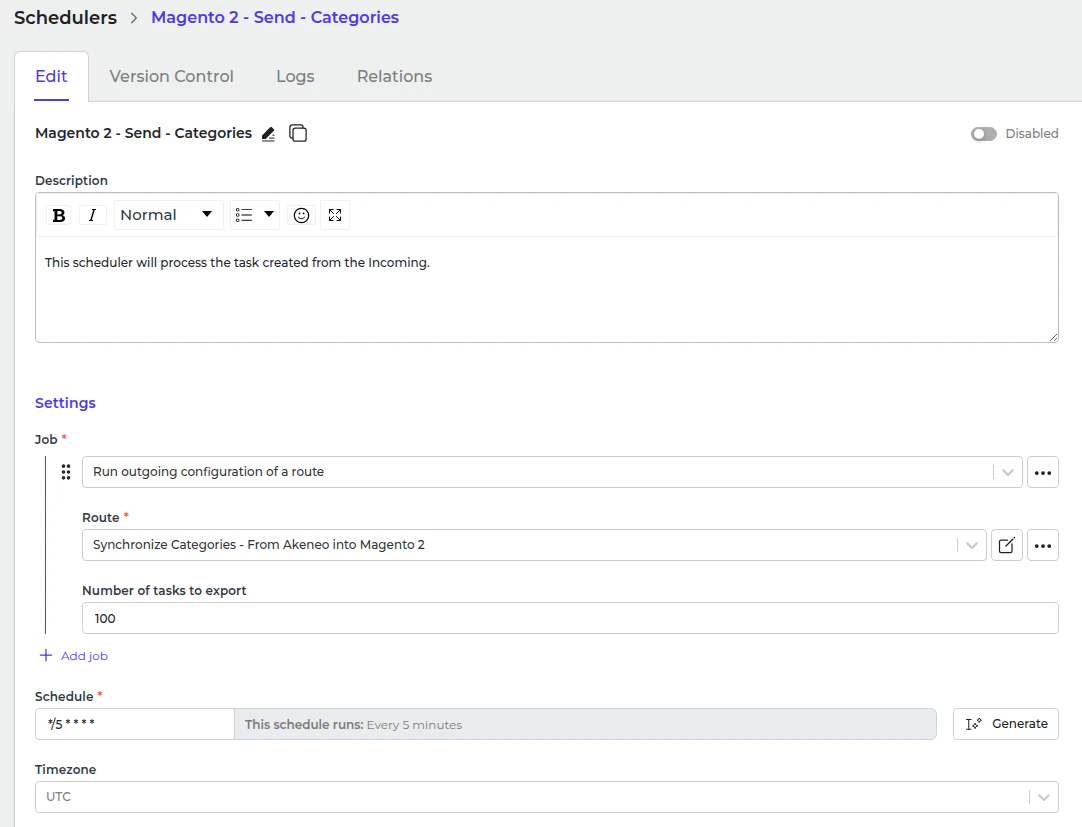Switch to the Edit tab
The width and height of the screenshot is (1082, 827).
point(51,77)
